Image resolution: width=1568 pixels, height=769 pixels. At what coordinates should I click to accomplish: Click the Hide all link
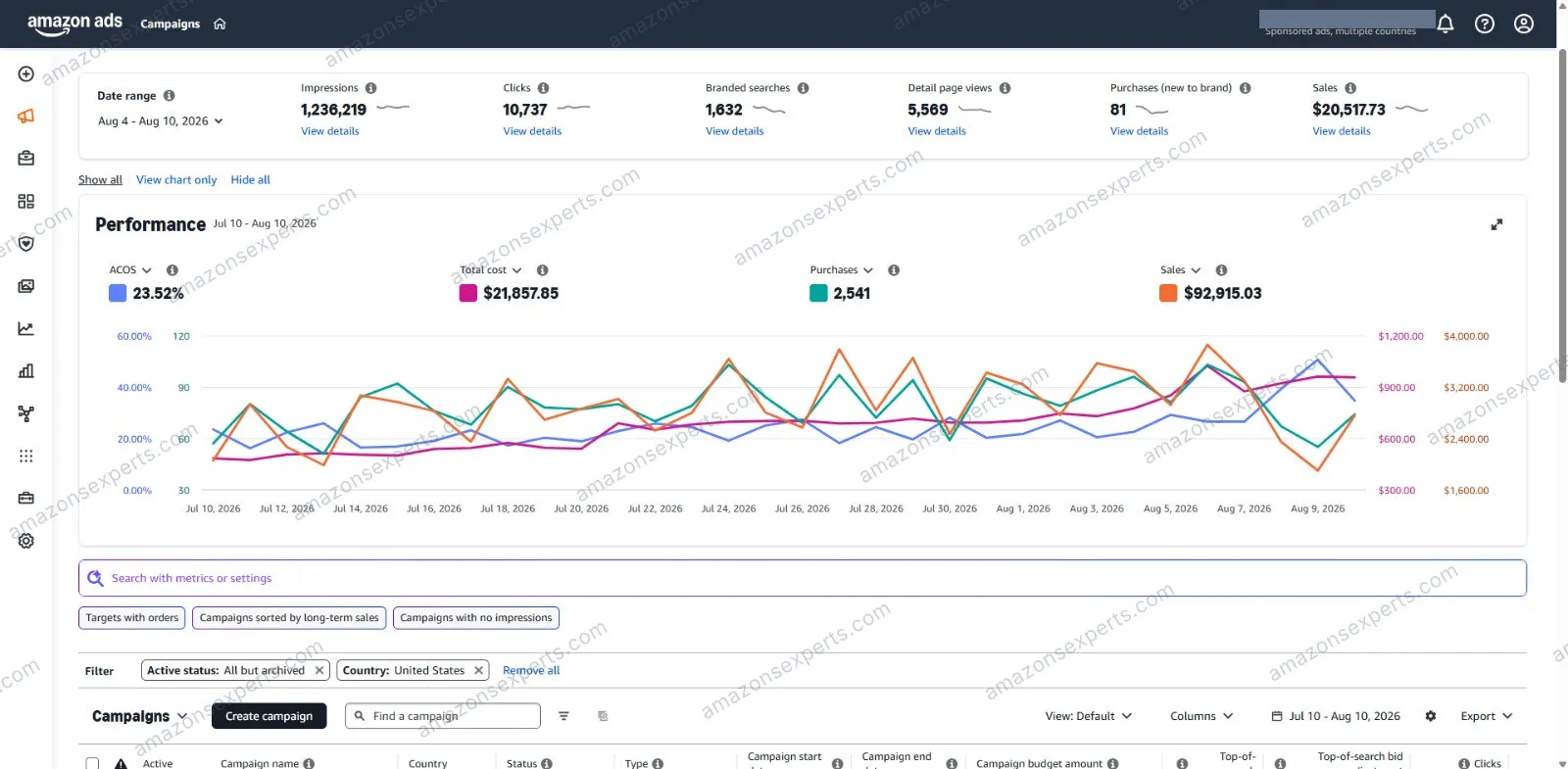pos(250,180)
